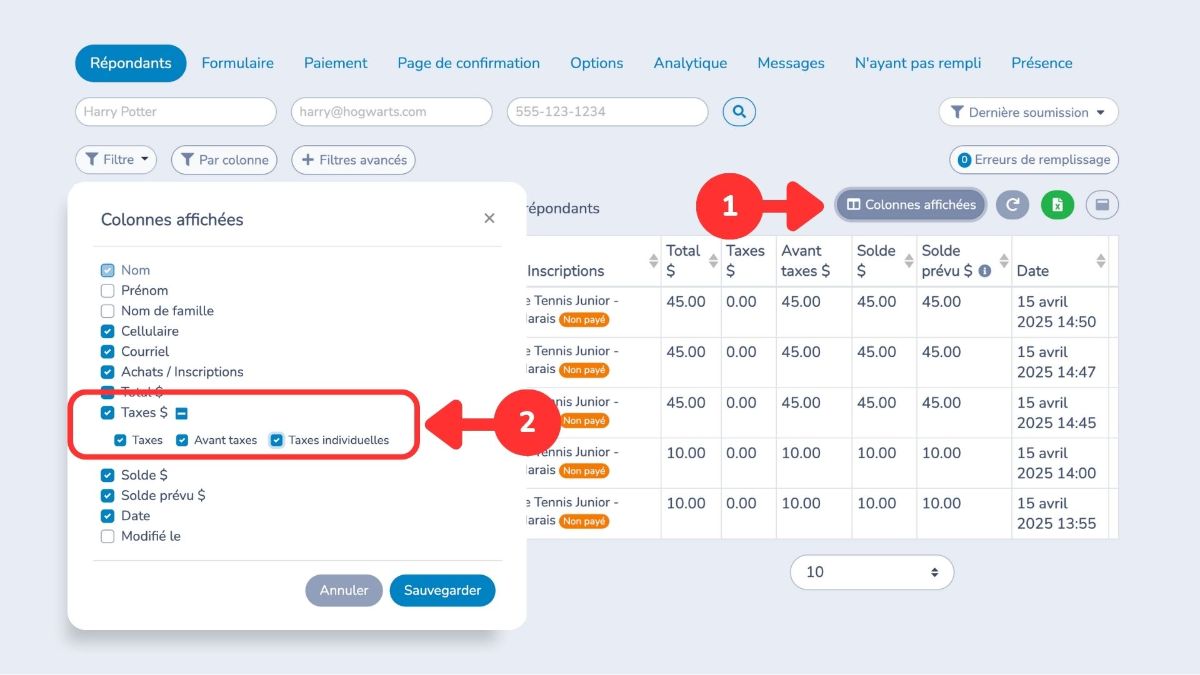
Task: Click Sauvegarder to save columns
Action: point(442,590)
